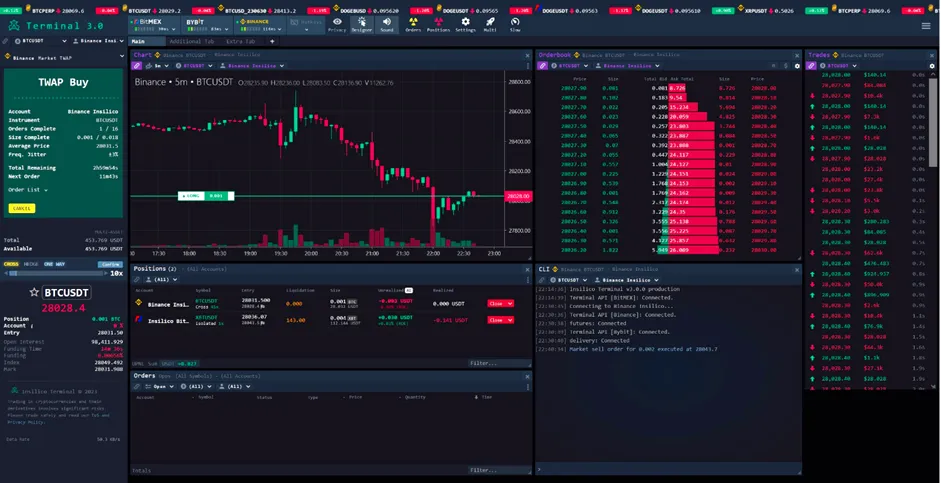Open the BitMEX exchange dropdown
The image size is (941, 483).
155,25
